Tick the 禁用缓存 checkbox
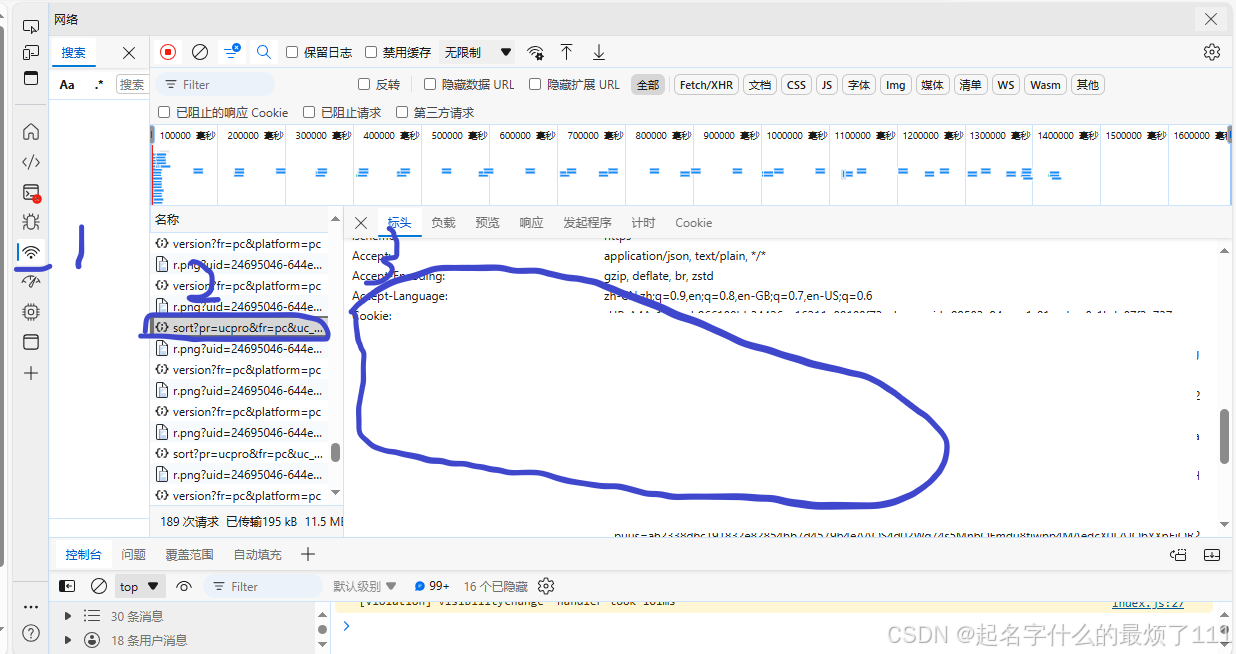1236x654 pixels. pyautogui.click(x=371, y=52)
